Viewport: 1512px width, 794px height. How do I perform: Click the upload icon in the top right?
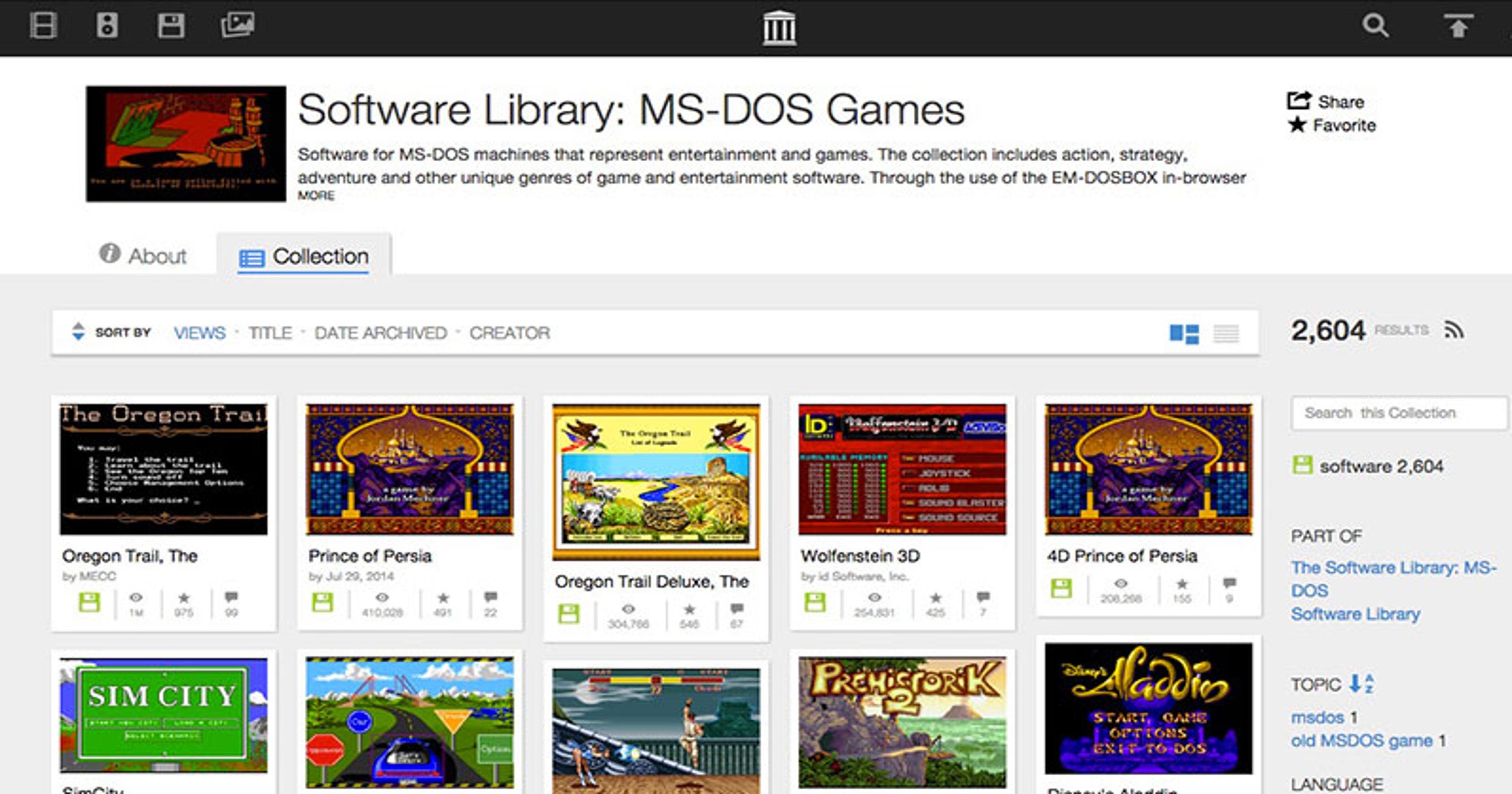pos(1460,26)
